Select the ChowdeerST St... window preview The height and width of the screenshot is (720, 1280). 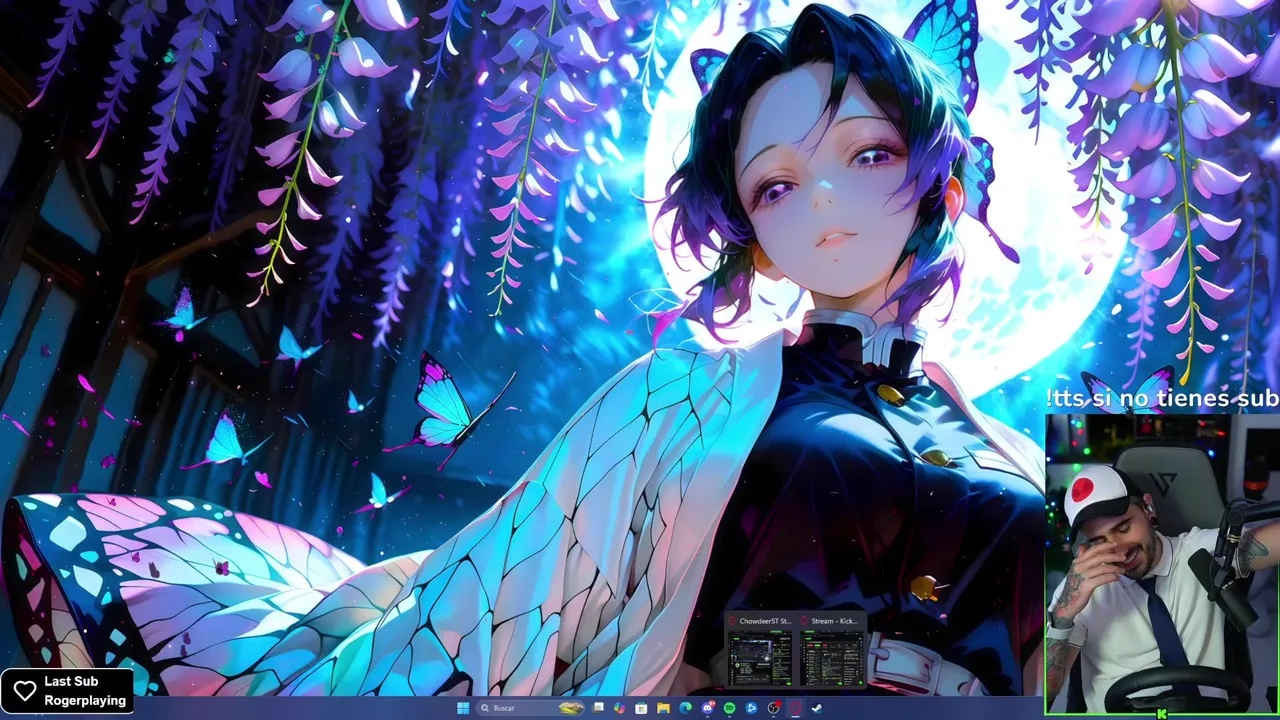[x=760, y=651]
